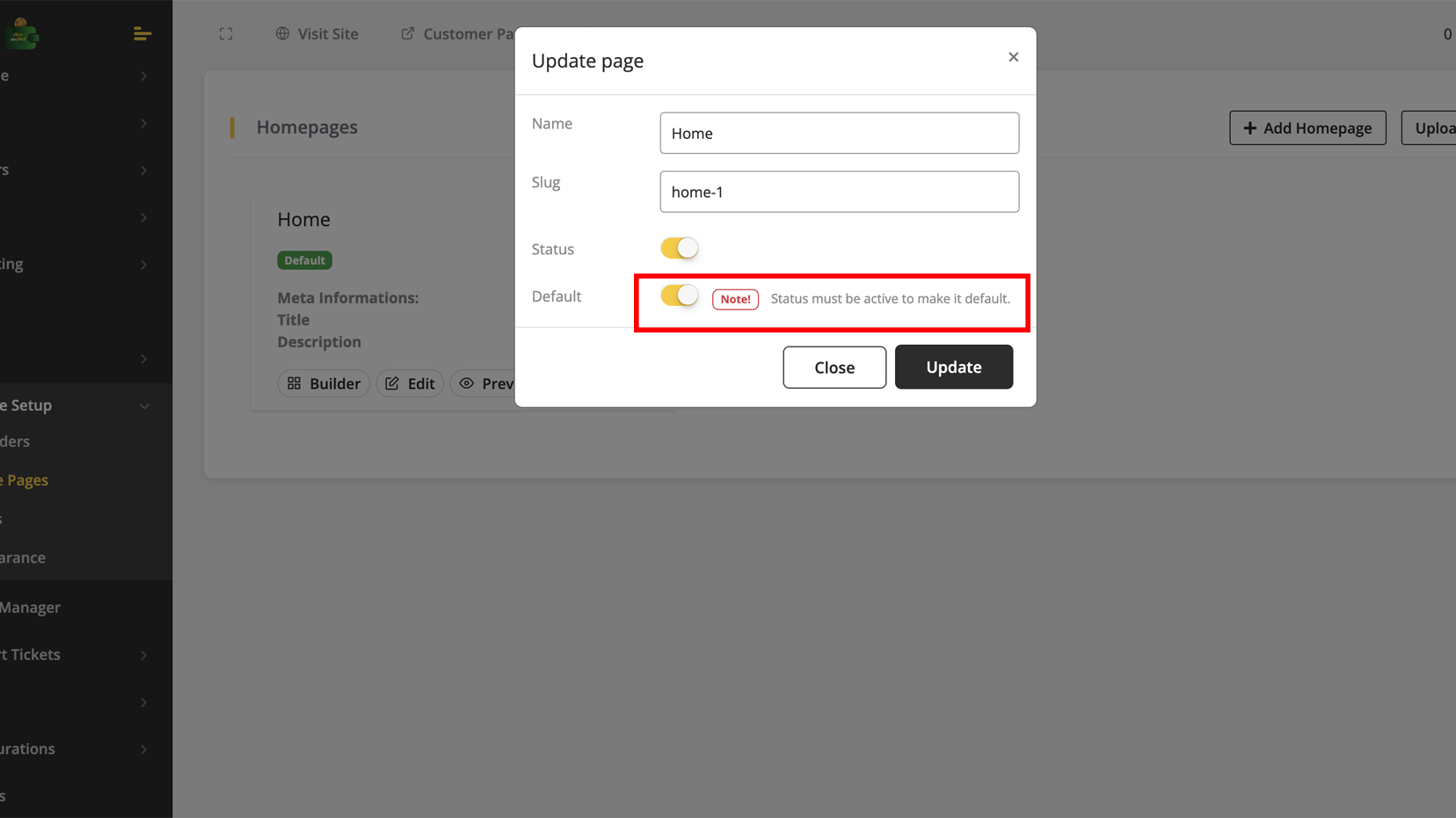Image resolution: width=1456 pixels, height=818 pixels.
Task: Click the Customer Panel external link icon
Action: [408, 33]
